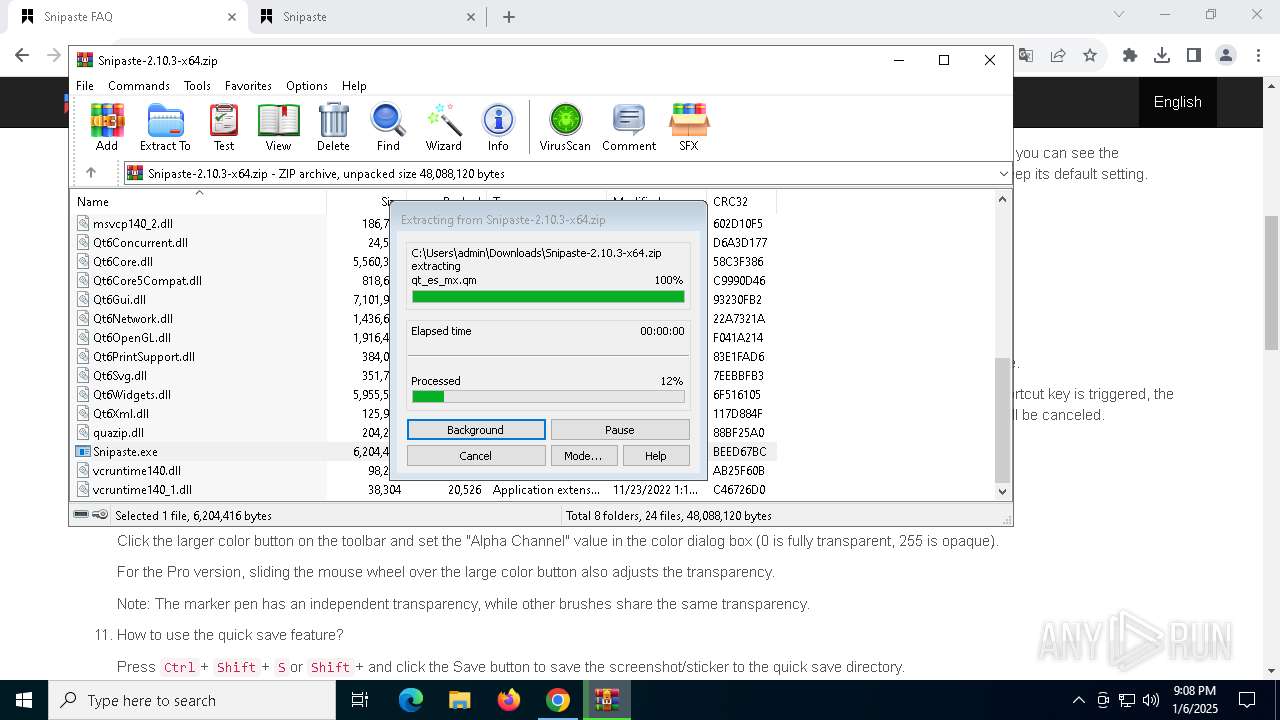Viewport: 1280px width, 720px height.
Task: Click the taskbar search box
Action: [192, 700]
